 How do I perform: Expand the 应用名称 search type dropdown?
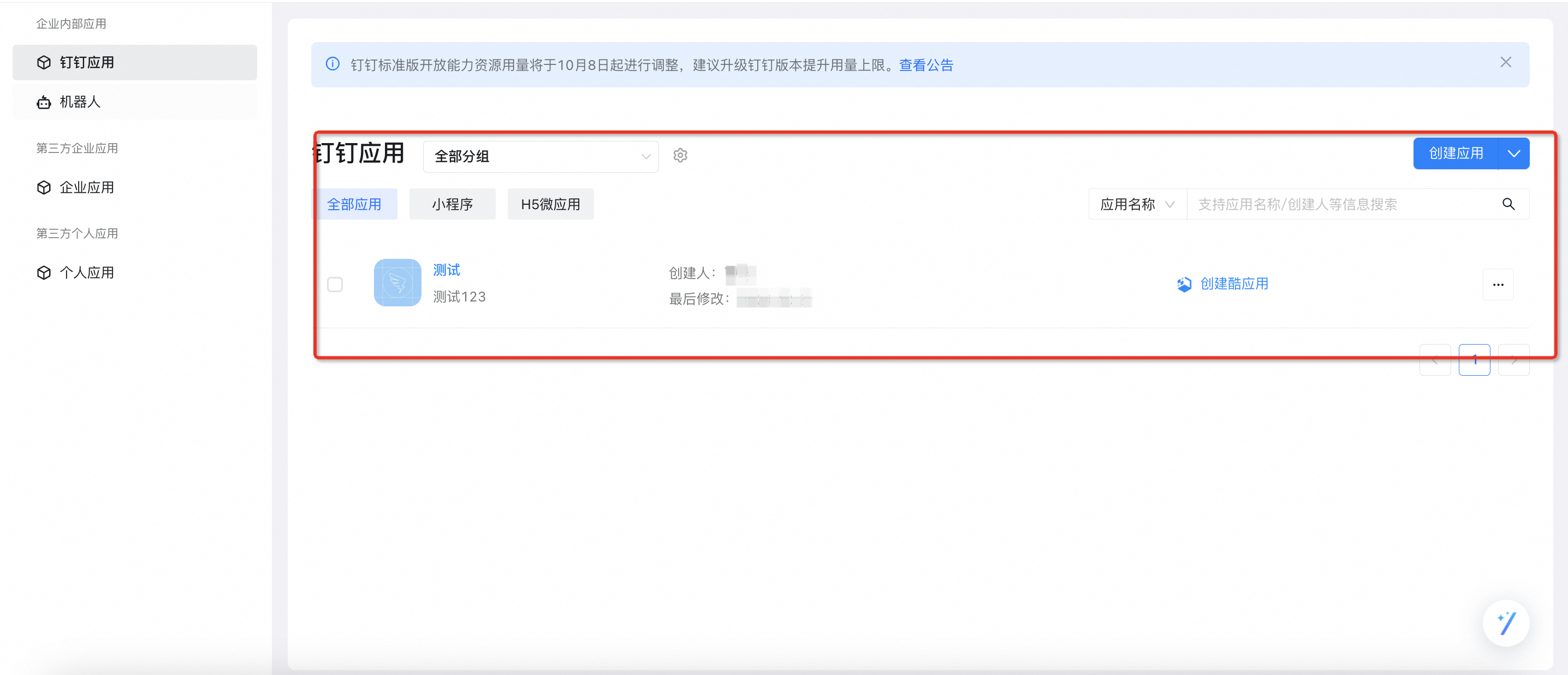[x=1137, y=204]
